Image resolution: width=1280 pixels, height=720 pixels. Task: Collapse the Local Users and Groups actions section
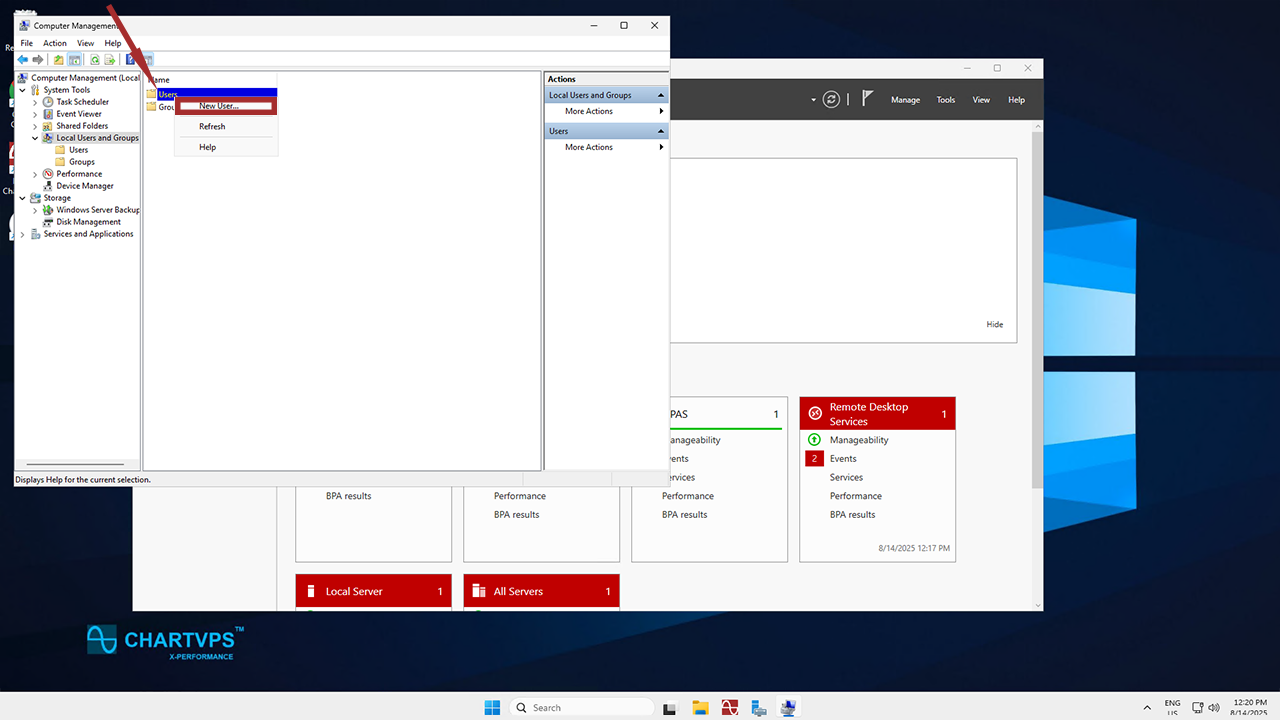[x=660, y=95]
